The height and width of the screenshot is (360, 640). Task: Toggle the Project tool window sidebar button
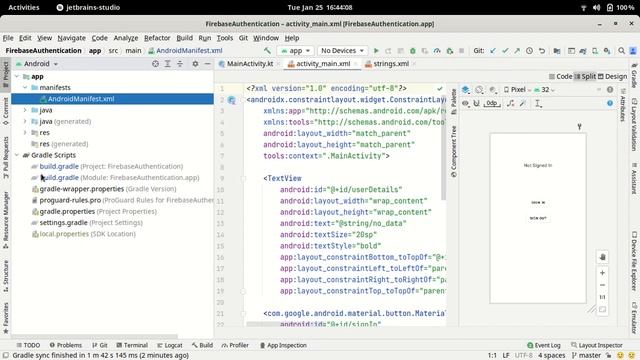[x=6, y=74]
